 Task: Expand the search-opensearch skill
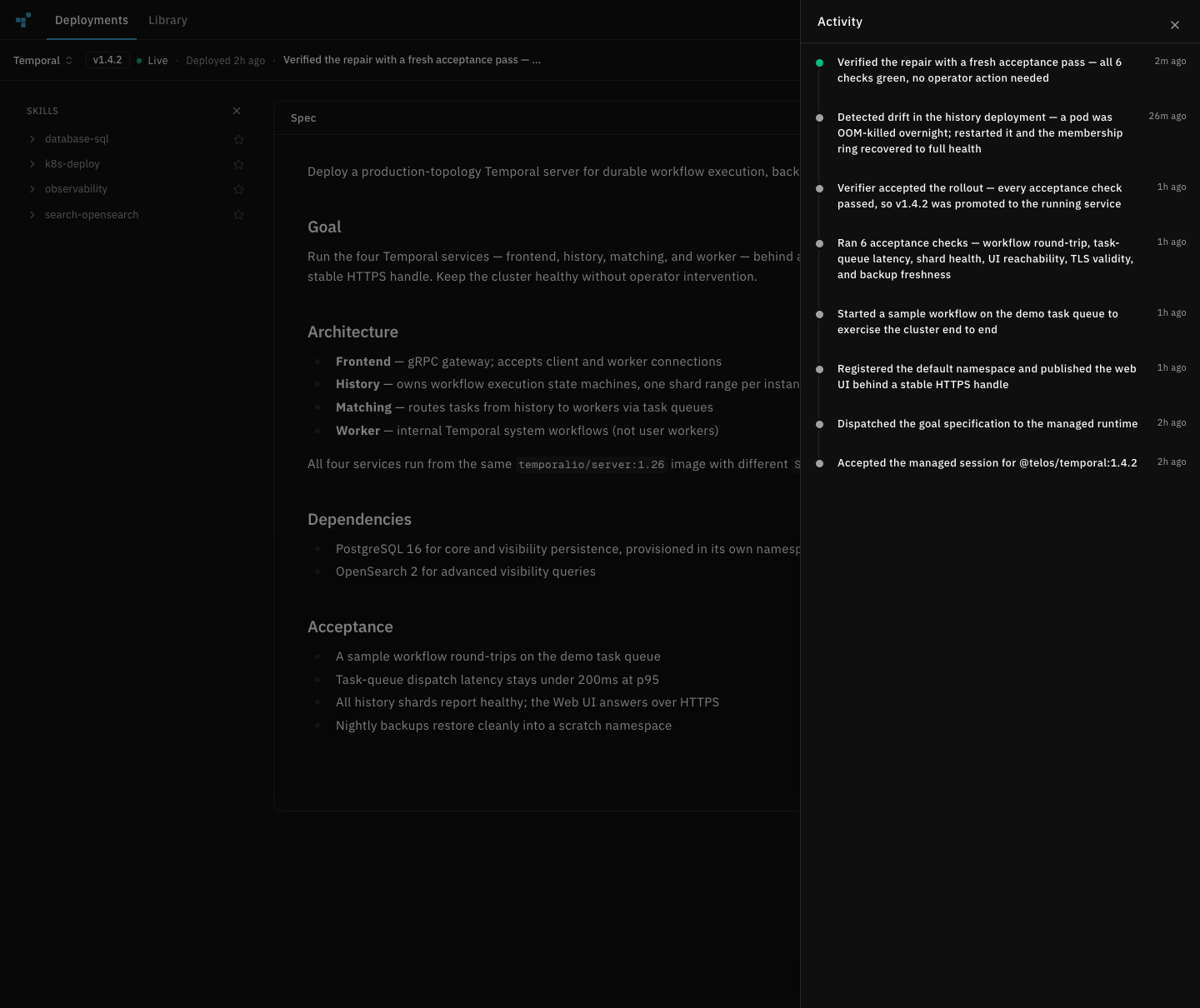[x=32, y=215]
